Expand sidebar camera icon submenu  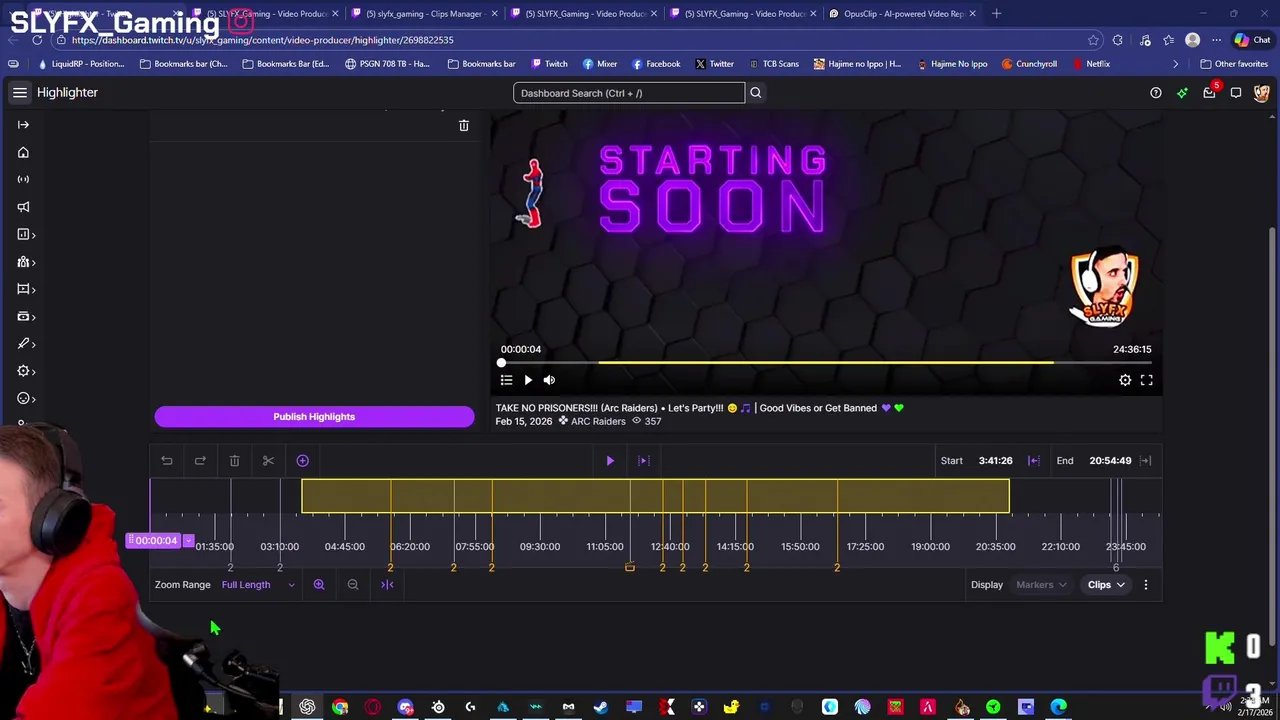[x=26, y=317]
